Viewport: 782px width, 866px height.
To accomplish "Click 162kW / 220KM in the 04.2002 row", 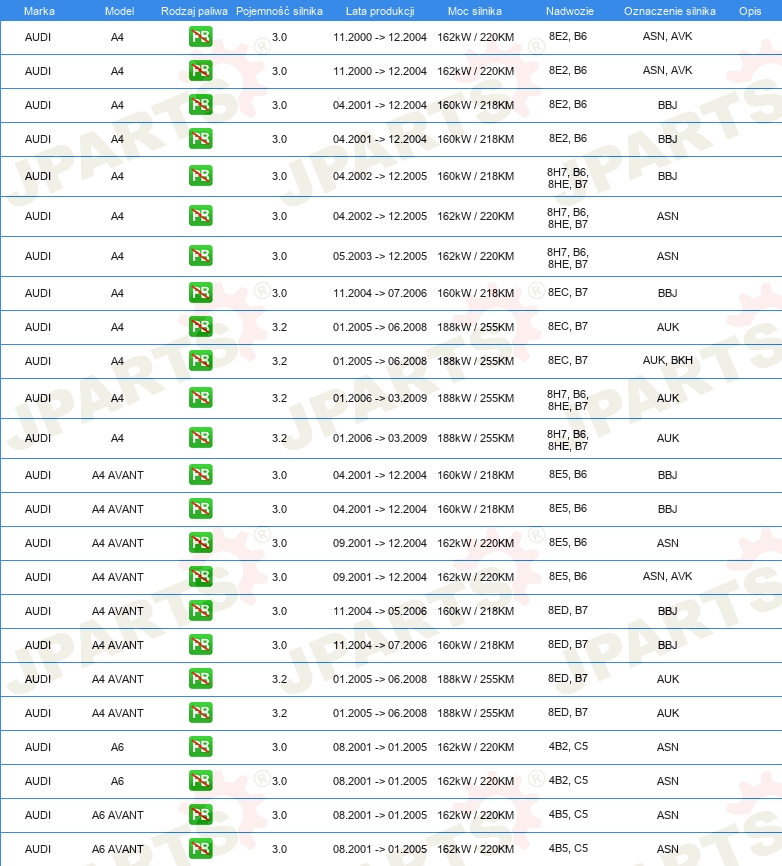I will pyautogui.click(x=475, y=216).
